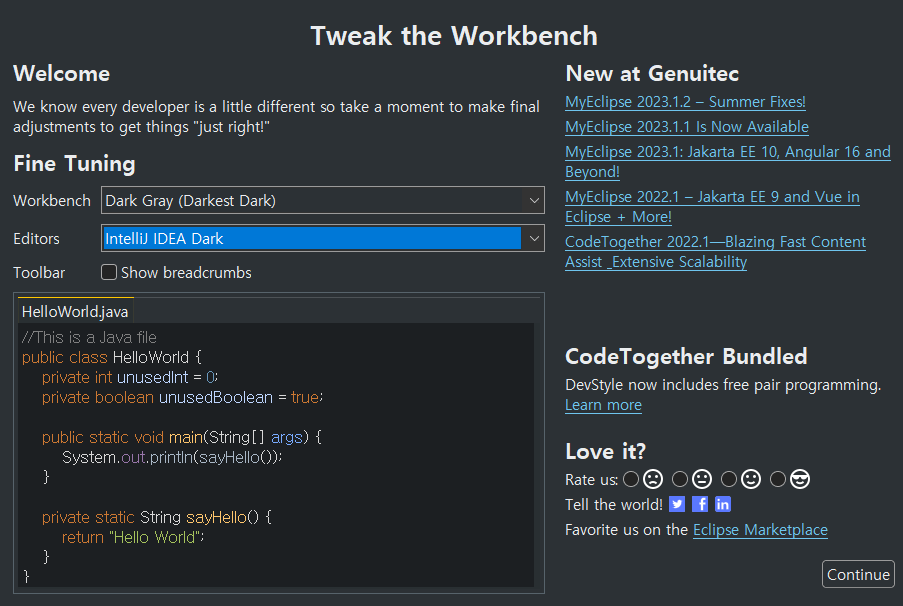Share on Facebook icon
The image size is (903, 606).
[700, 504]
